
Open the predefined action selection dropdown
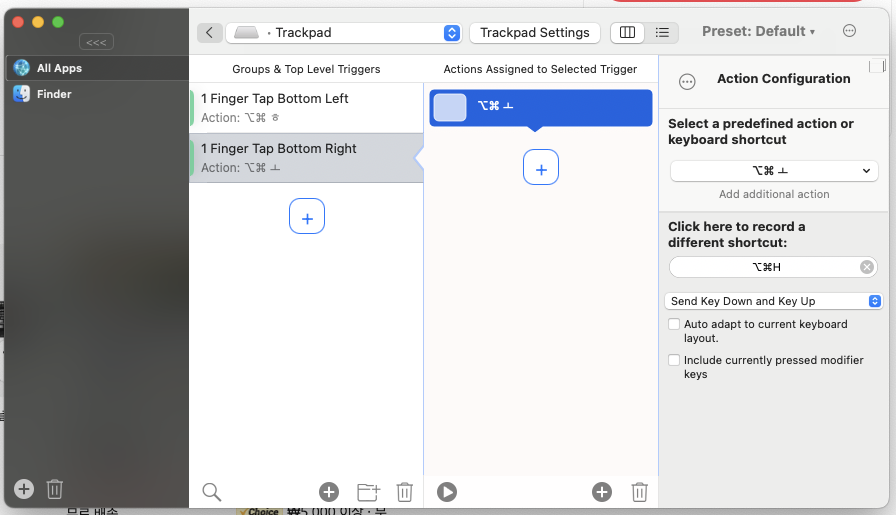[x=773, y=171]
